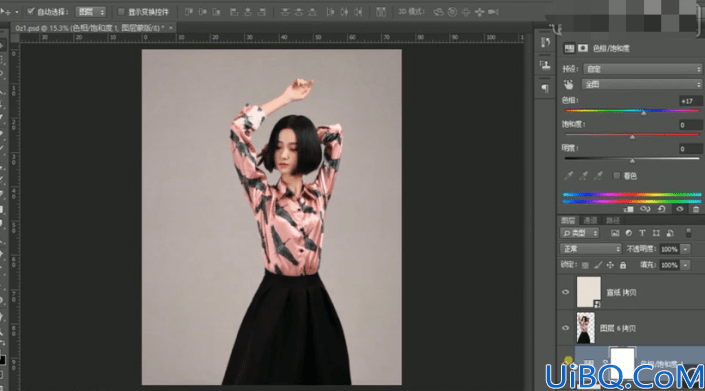This screenshot has width=705, height=391.
Task: Filter layers by shape layers icon
Action: pos(656,233)
